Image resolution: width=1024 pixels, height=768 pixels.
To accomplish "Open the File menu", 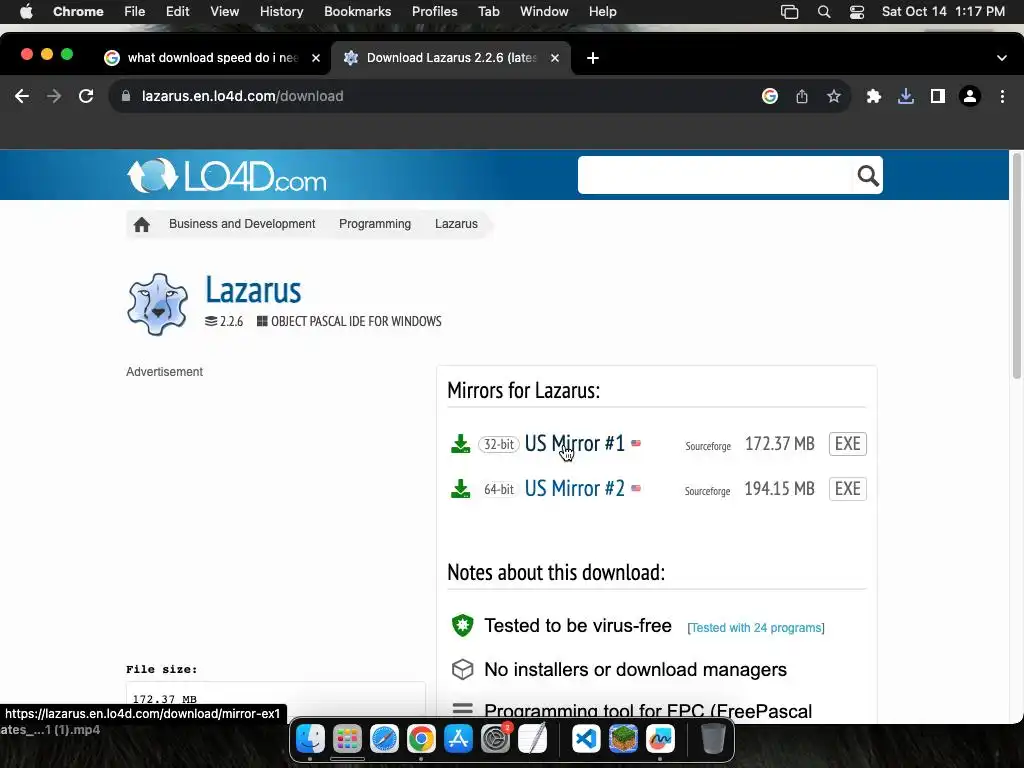I will click(135, 12).
